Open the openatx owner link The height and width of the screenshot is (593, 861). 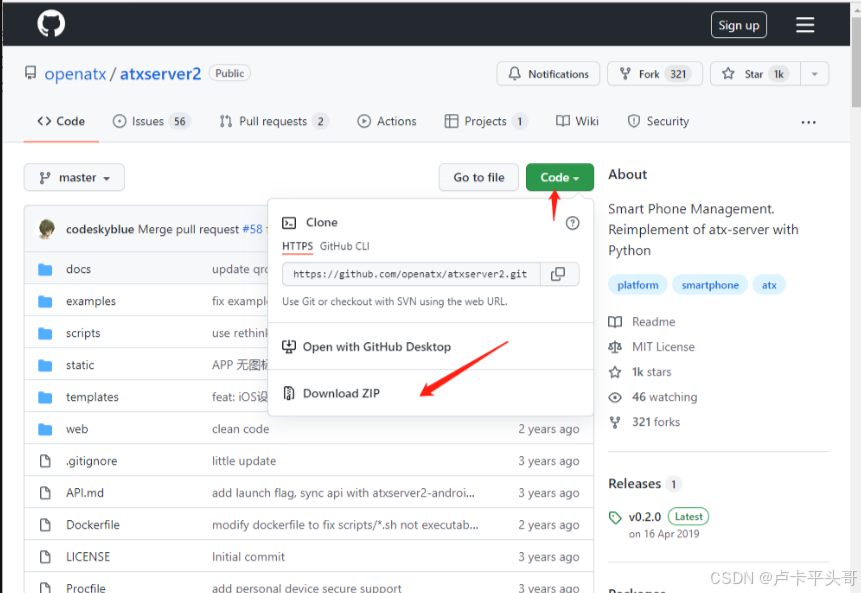[x=75, y=74]
